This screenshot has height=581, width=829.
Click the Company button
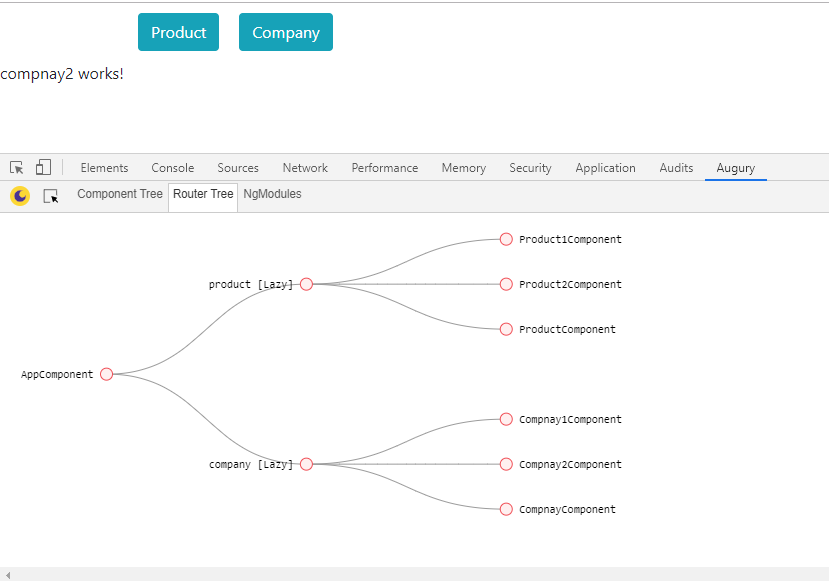[286, 32]
